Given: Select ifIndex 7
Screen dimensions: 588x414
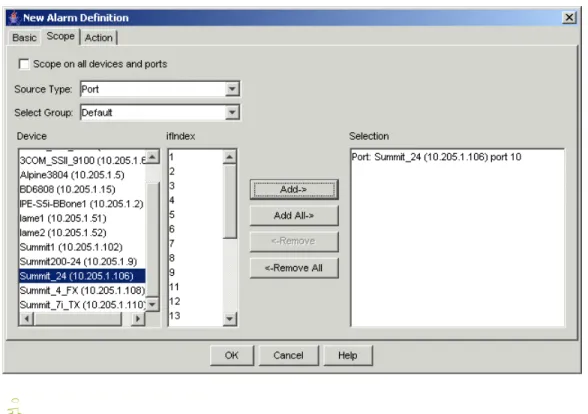Looking at the screenshot, I should (x=195, y=244).
